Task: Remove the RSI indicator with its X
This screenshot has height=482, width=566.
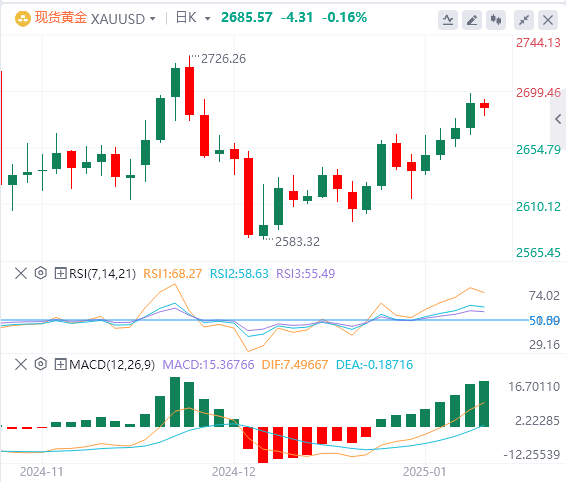Action: 21,273
